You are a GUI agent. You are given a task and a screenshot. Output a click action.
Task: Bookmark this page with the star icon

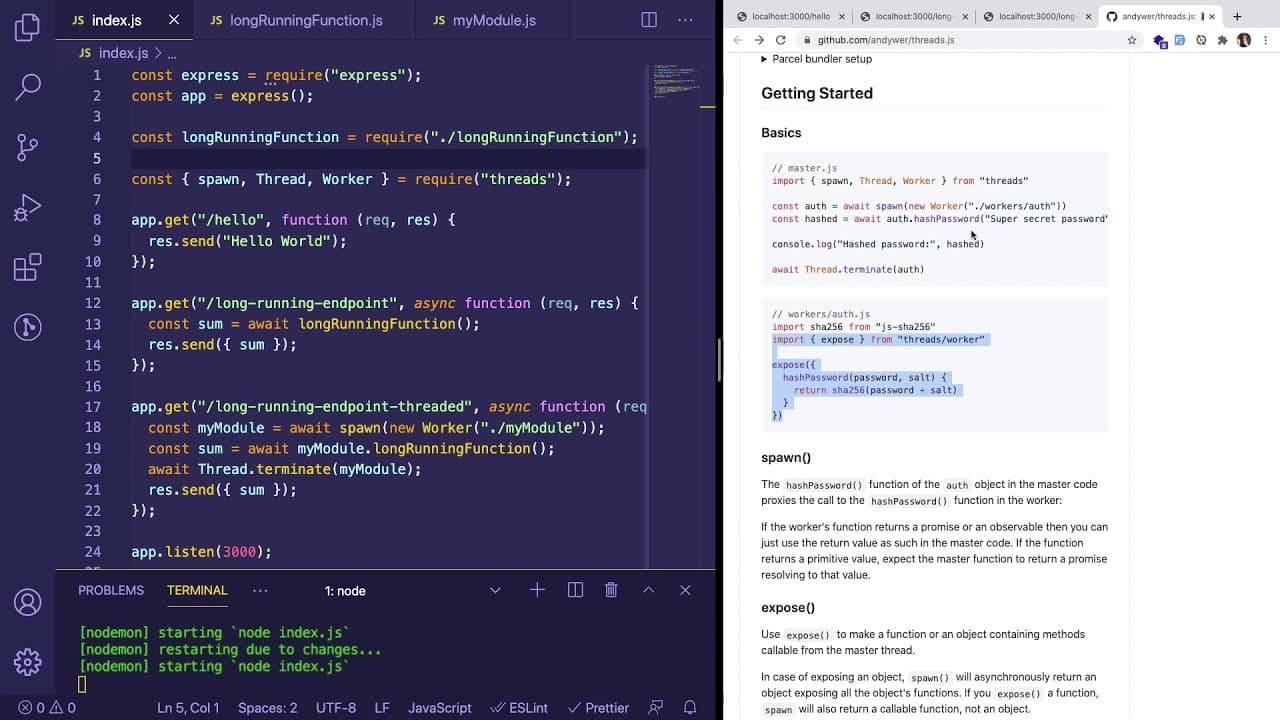click(1132, 40)
